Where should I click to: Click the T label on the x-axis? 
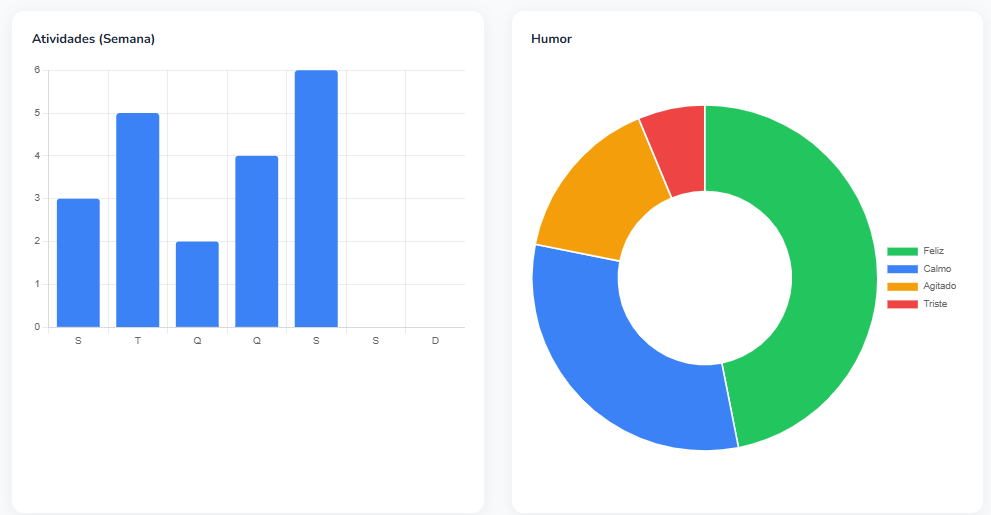pyautogui.click(x=137, y=341)
